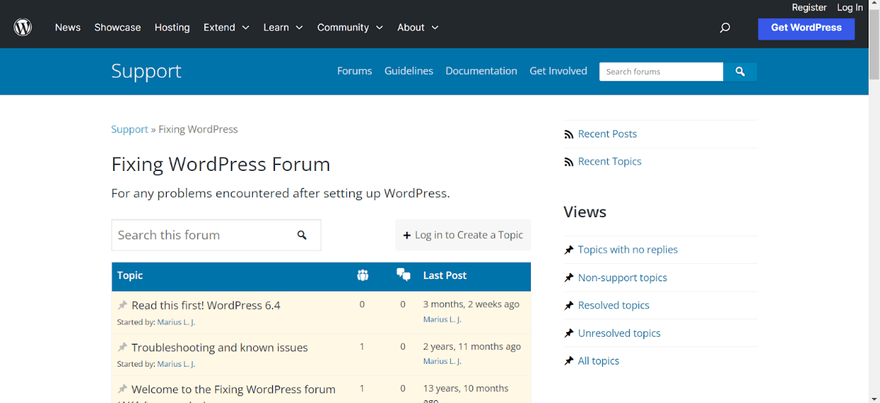View Non-support topics
Image resolution: width=880 pixels, height=403 pixels.
click(x=622, y=278)
